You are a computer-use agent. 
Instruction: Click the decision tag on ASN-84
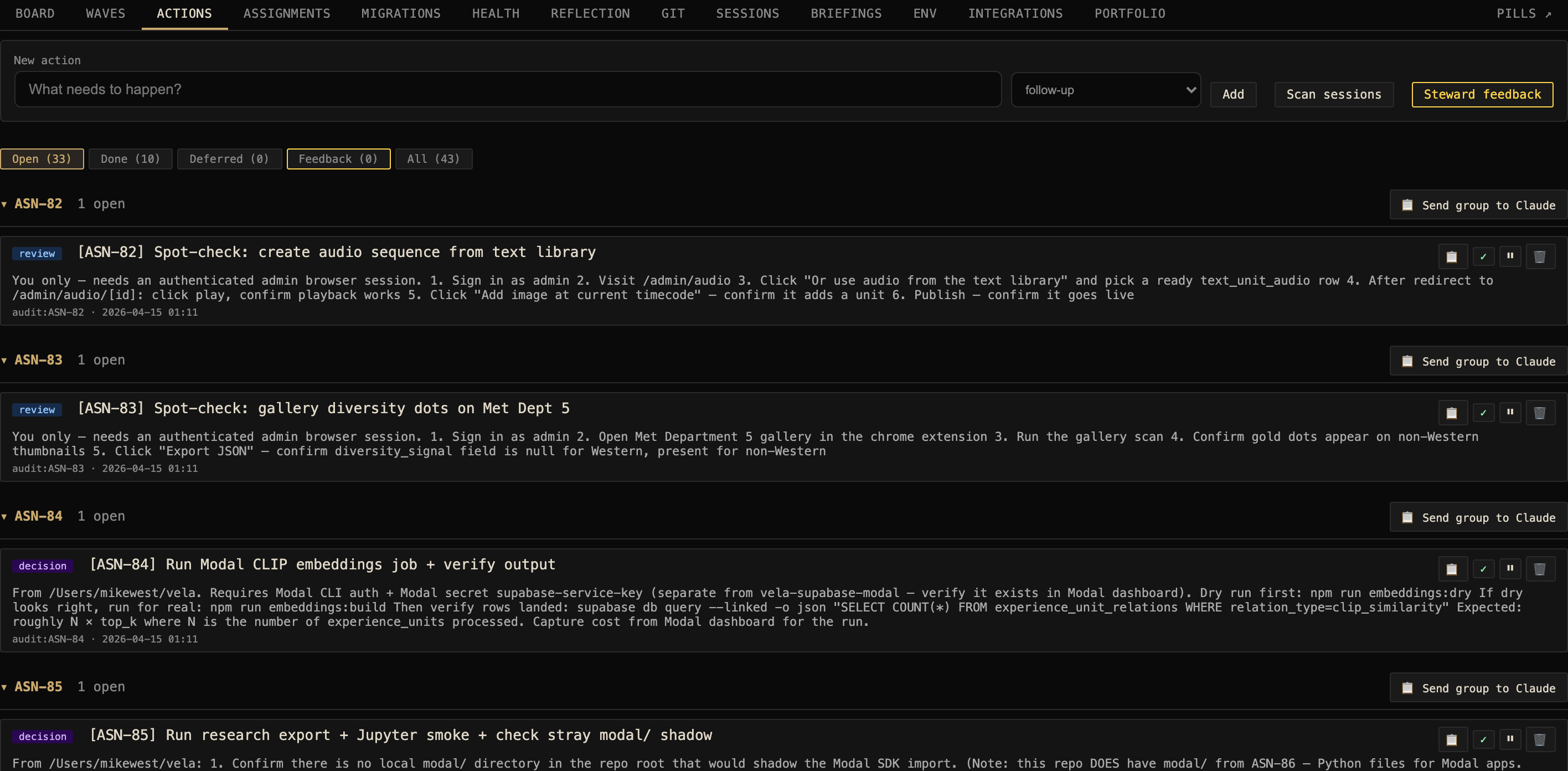coord(43,566)
